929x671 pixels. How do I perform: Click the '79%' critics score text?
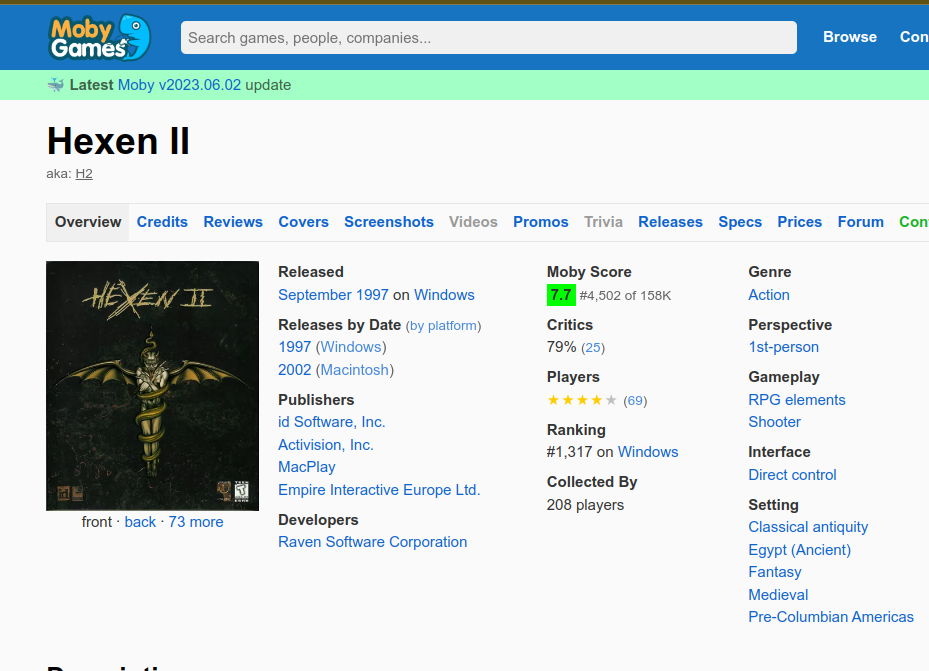point(561,347)
